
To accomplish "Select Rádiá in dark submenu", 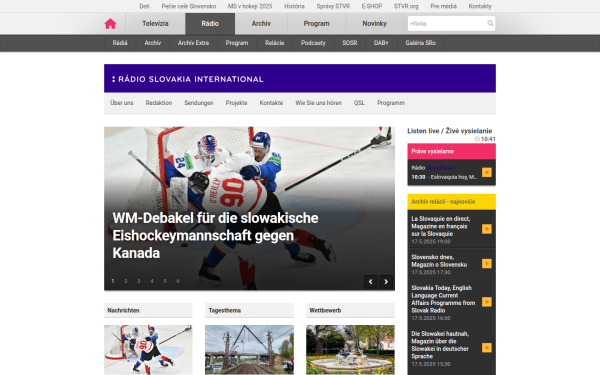I will [x=120, y=43].
